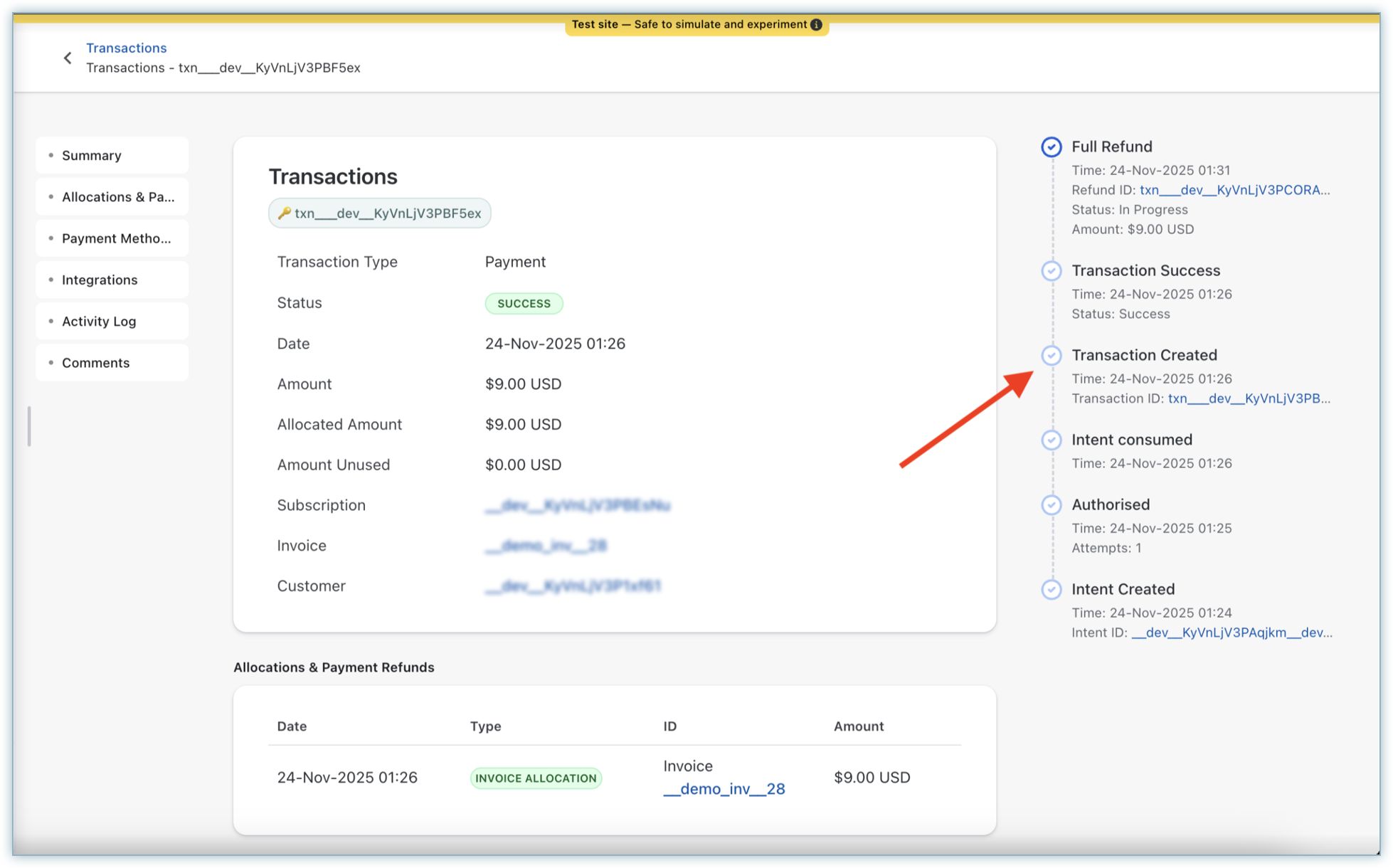1393x868 pixels.
Task: Click the back arrow chevron
Action: point(68,58)
